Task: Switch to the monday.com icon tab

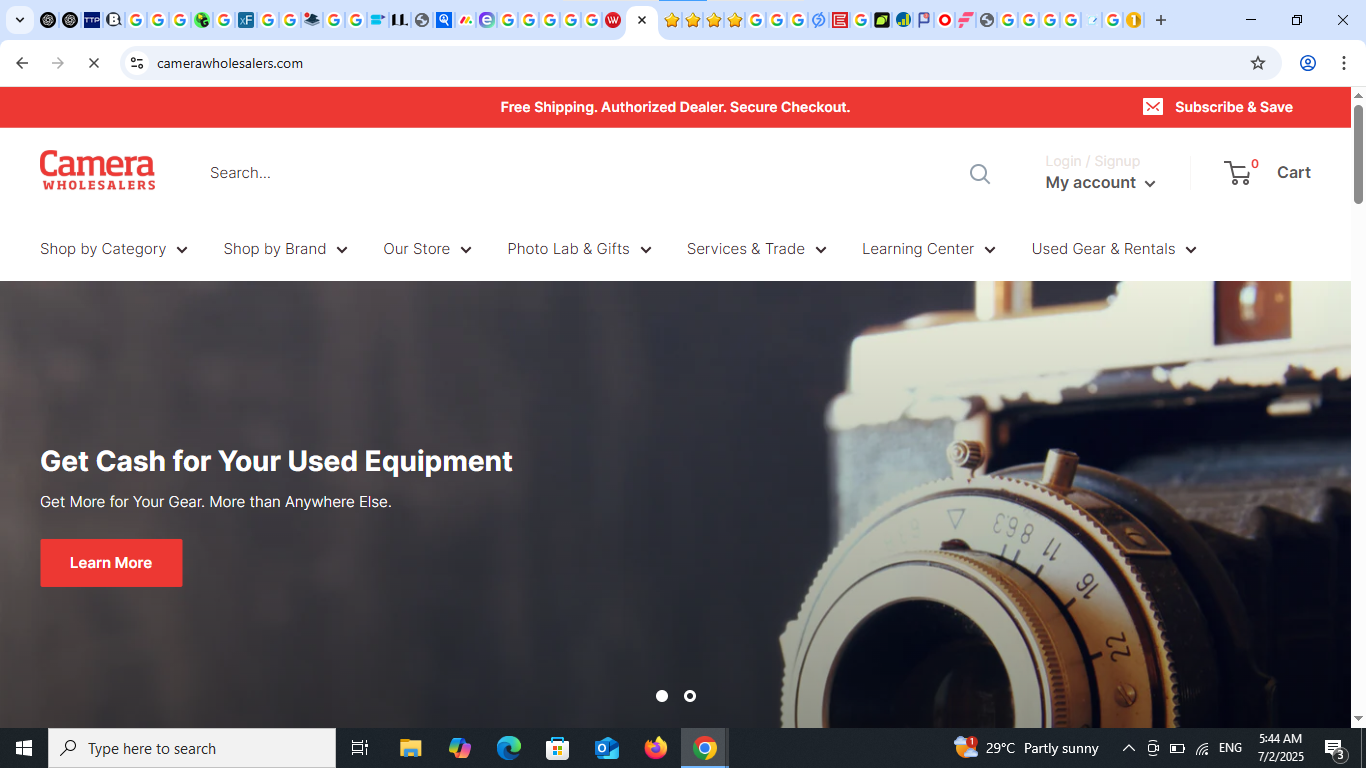Action: coord(466,20)
